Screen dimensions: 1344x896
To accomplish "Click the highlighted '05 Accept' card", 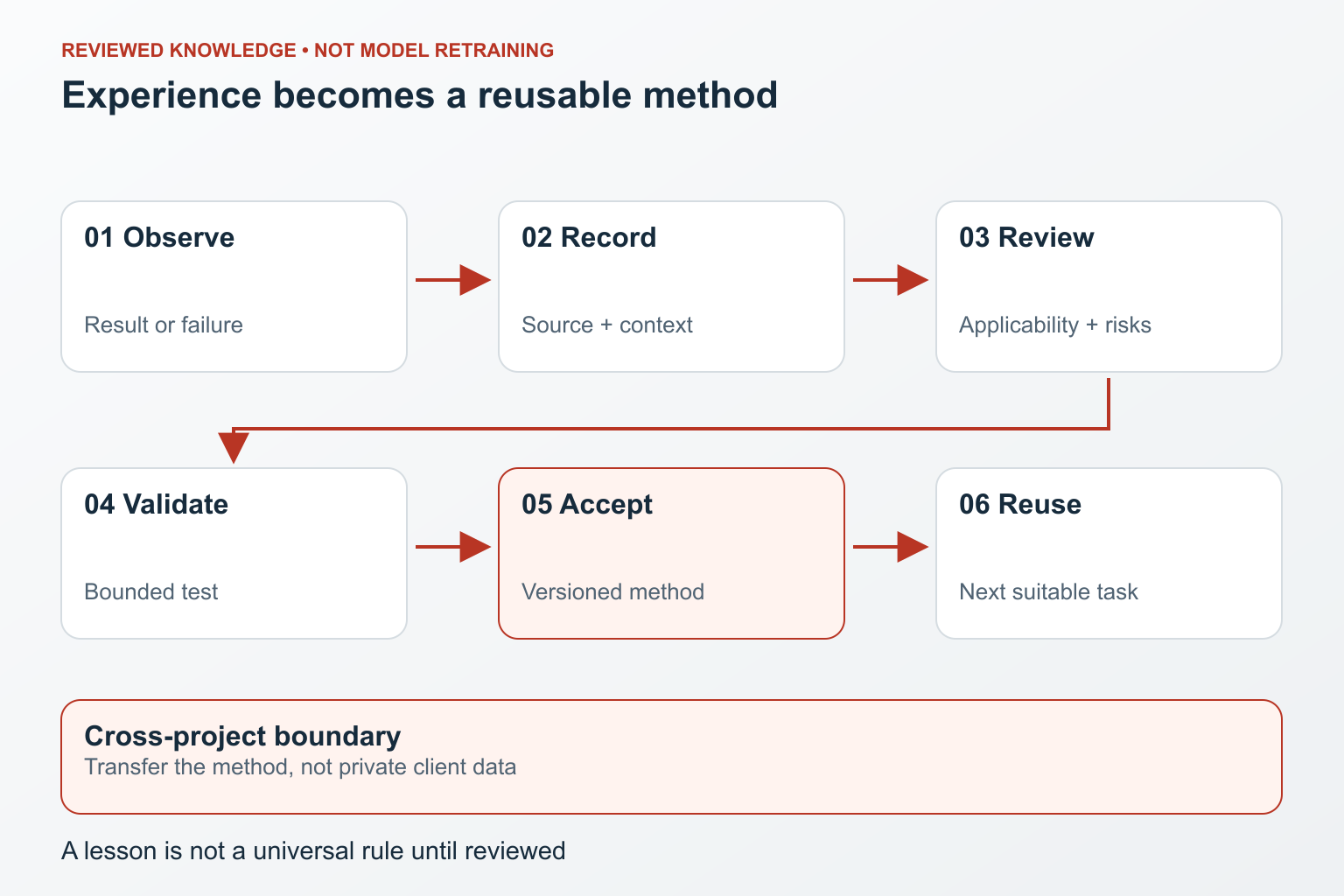I will 671,554.
